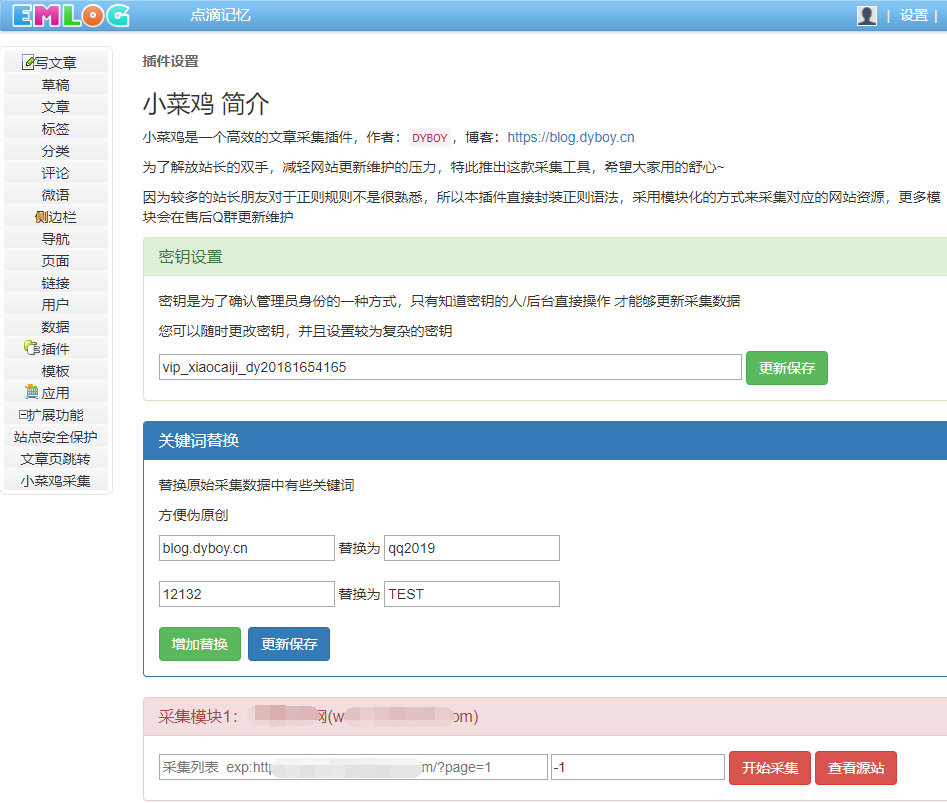Click the 采集模块1 panel header
Viewport: 947px width, 803px height.
545,717
